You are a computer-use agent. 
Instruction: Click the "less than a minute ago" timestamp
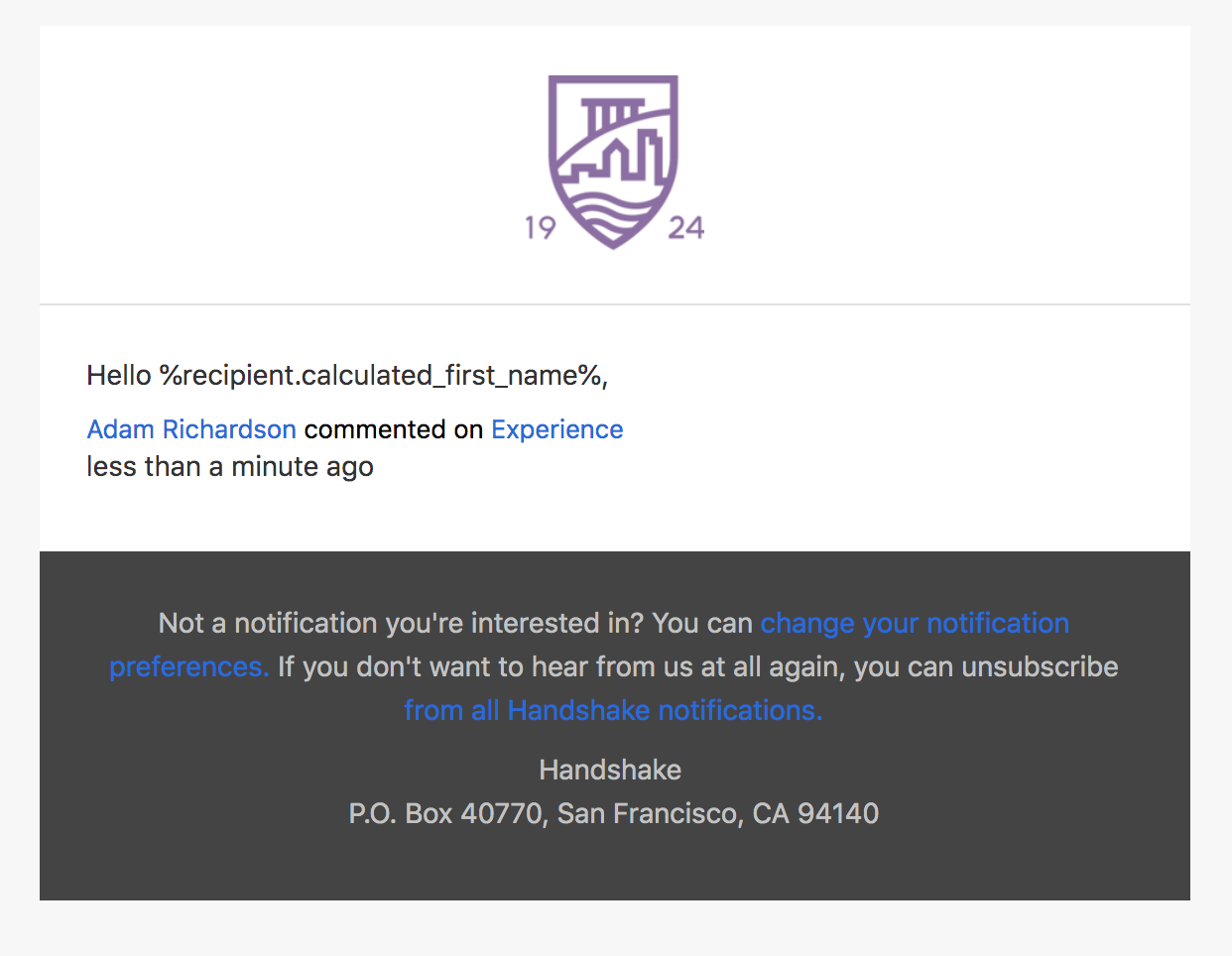(230, 466)
